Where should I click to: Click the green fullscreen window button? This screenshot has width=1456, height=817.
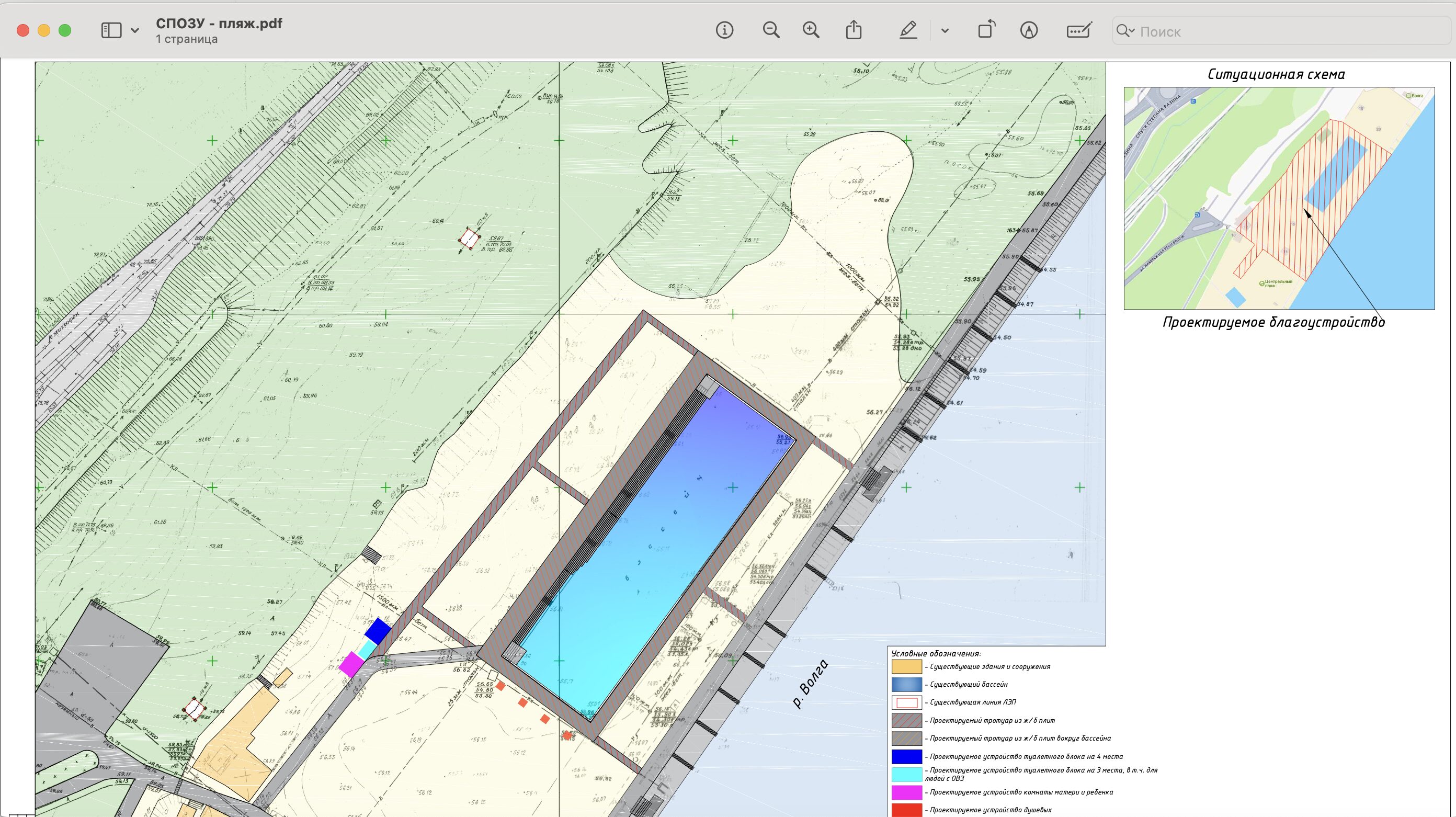click(x=65, y=30)
